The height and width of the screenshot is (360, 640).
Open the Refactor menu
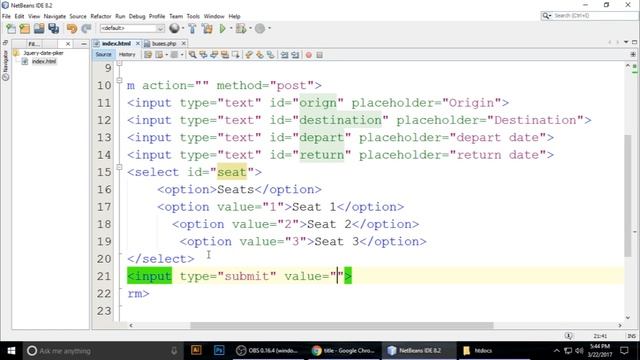tap(101, 16)
